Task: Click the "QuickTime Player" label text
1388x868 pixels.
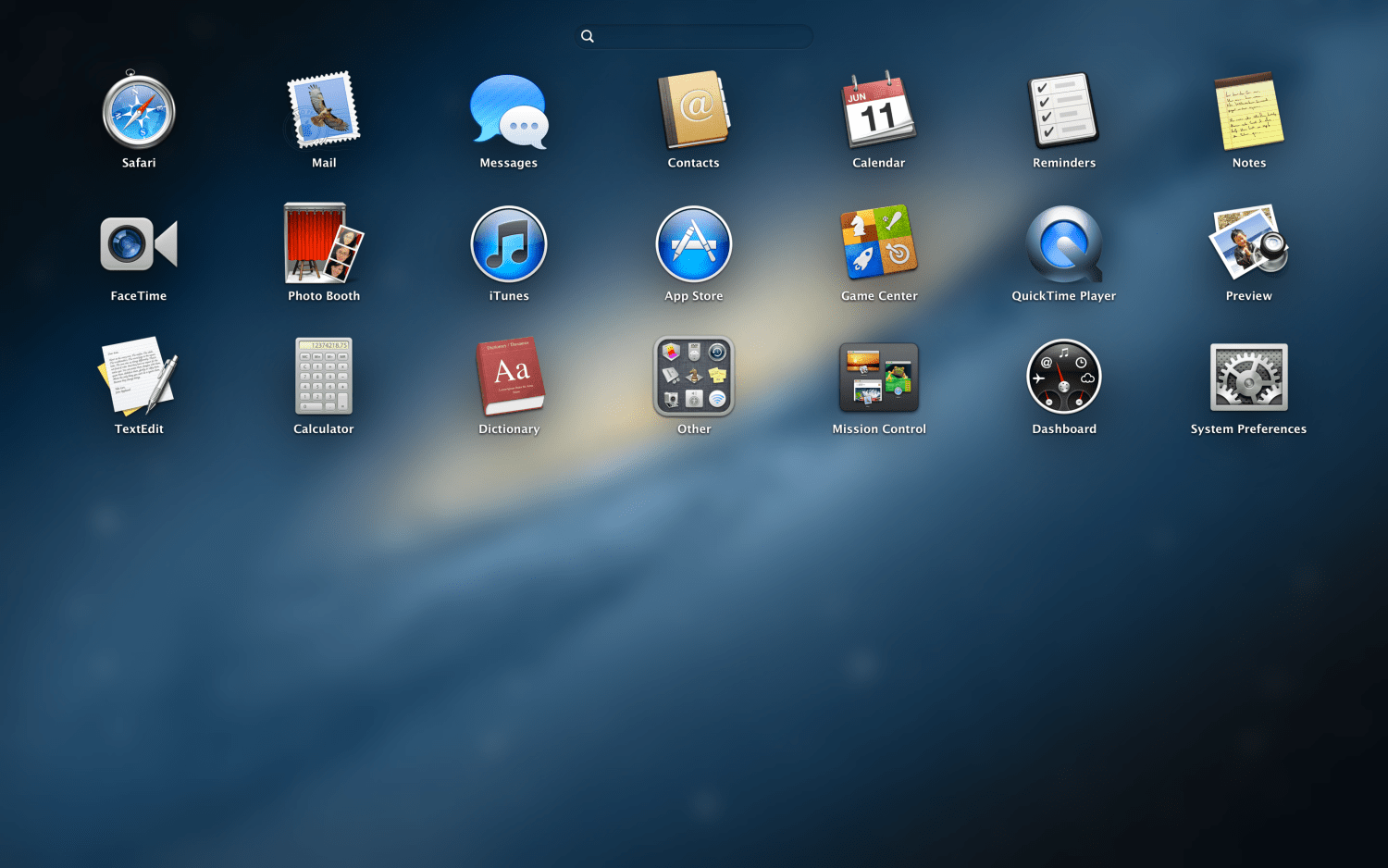Action: [x=1064, y=296]
